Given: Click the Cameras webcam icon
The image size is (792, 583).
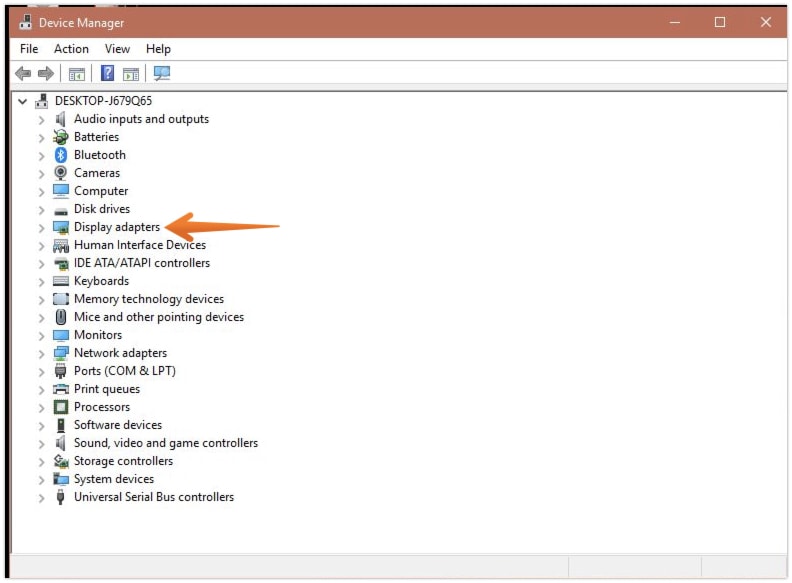Looking at the screenshot, I should 61,173.
